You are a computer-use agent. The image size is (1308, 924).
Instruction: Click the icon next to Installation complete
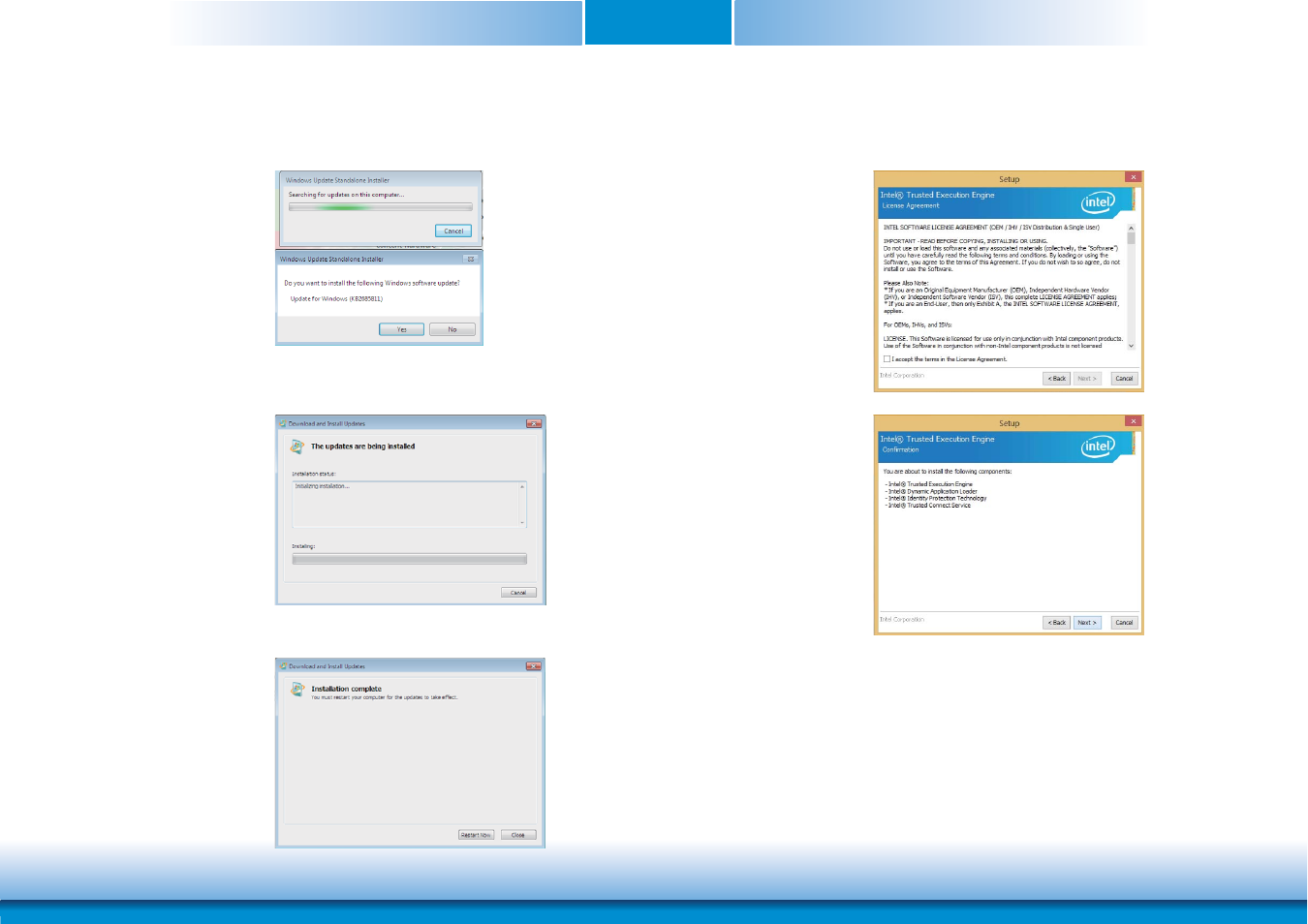click(x=297, y=689)
